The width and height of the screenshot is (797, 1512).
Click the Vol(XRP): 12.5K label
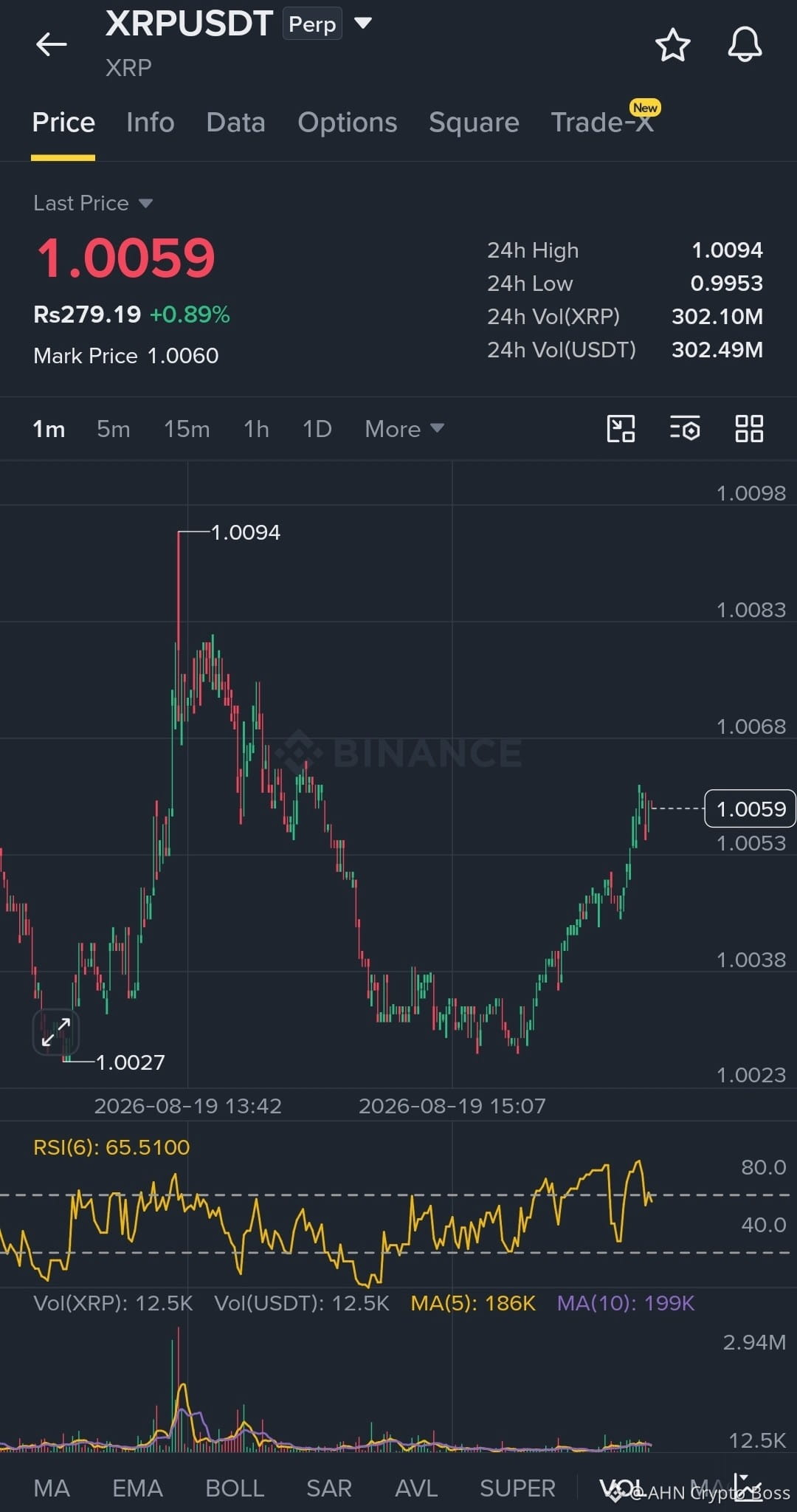[113, 1302]
